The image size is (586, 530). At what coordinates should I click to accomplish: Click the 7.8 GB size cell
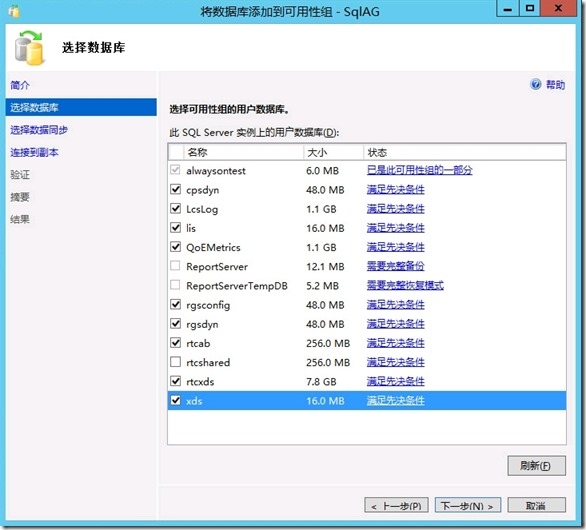(x=321, y=382)
